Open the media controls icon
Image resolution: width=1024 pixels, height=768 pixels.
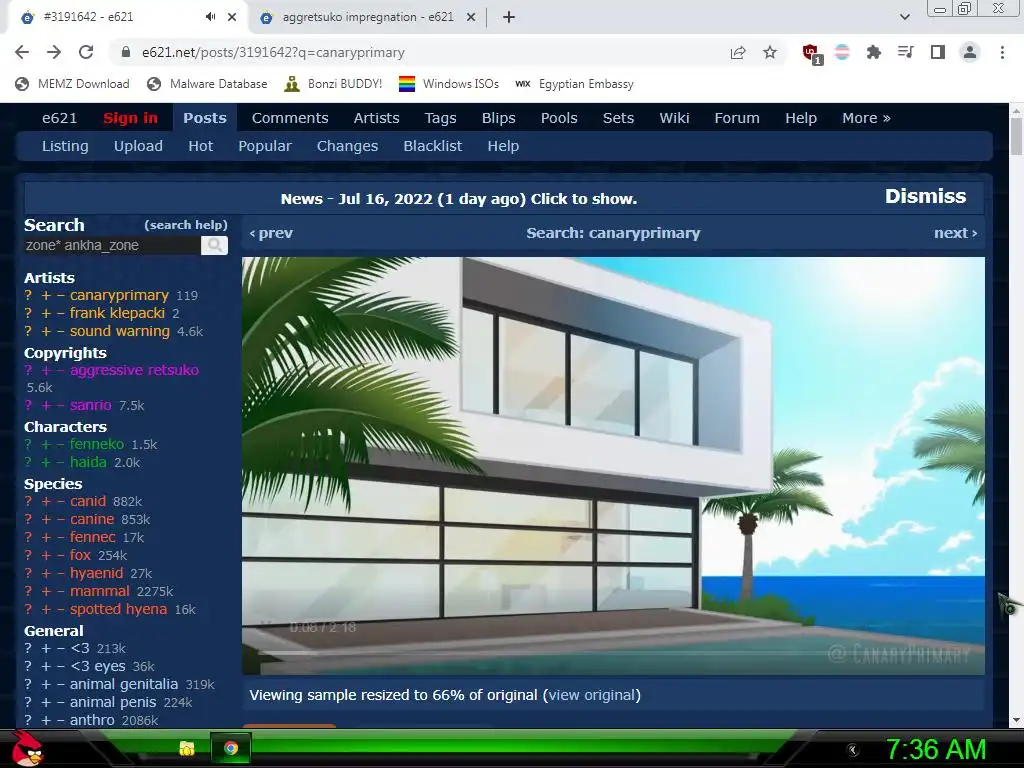906,52
